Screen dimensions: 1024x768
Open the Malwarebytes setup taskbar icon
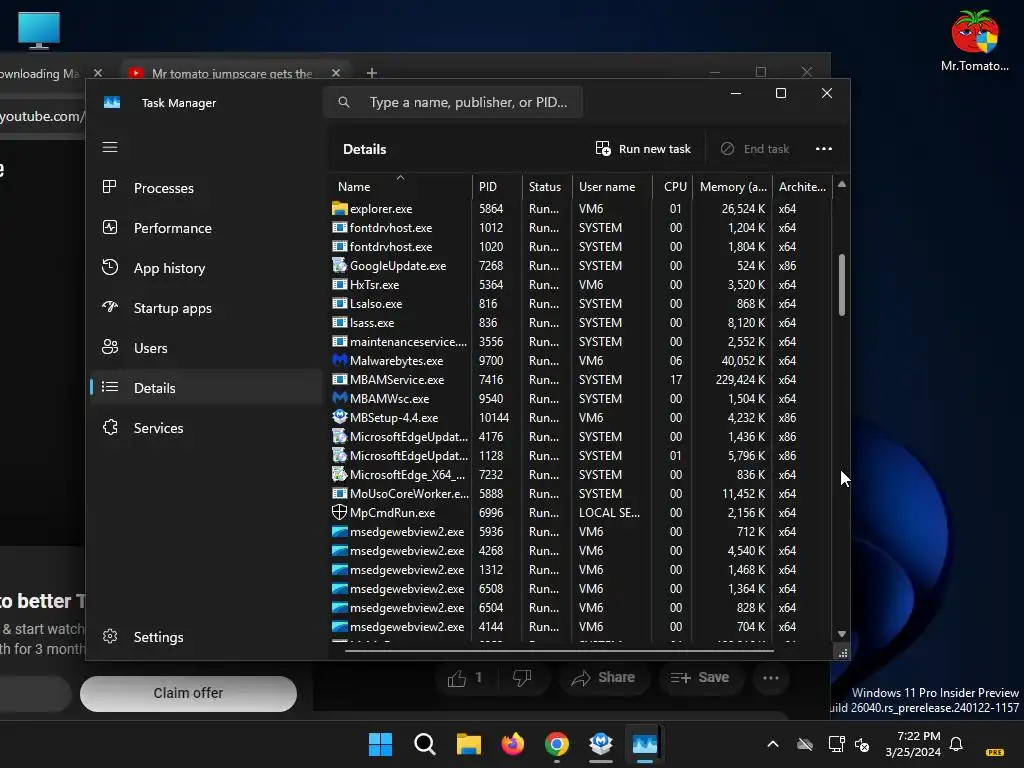click(601, 744)
